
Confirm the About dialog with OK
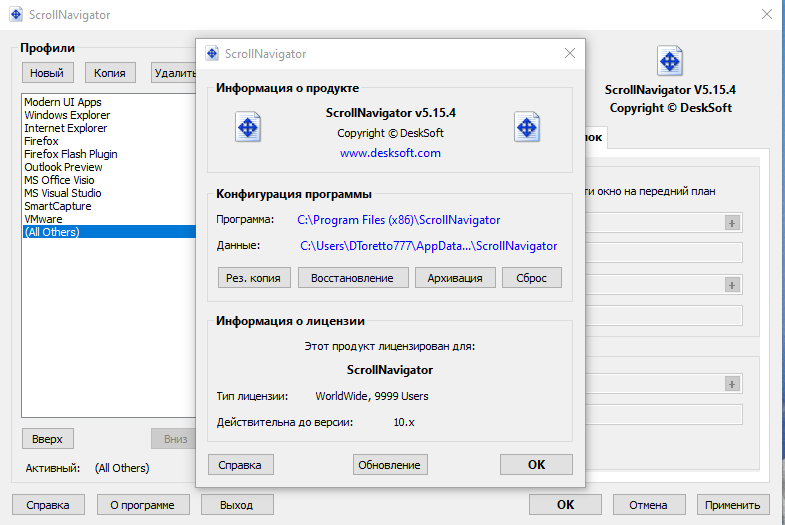(536, 465)
